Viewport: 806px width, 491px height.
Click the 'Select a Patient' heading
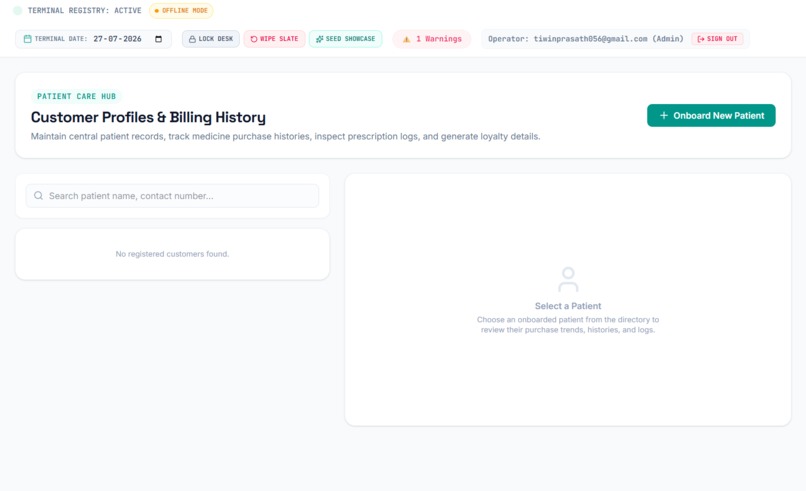click(x=568, y=306)
